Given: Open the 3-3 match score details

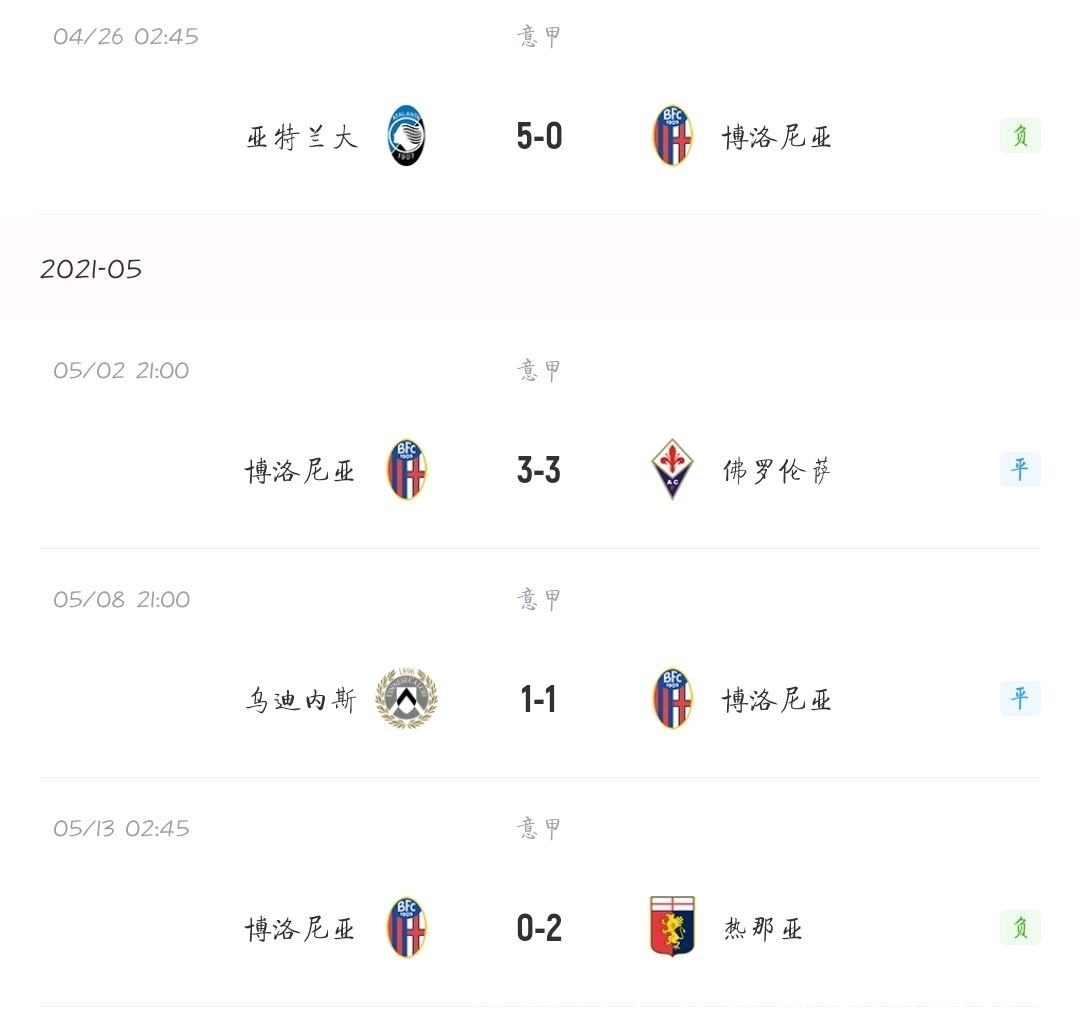Looking at the screenshot, I should pos(539,470).
